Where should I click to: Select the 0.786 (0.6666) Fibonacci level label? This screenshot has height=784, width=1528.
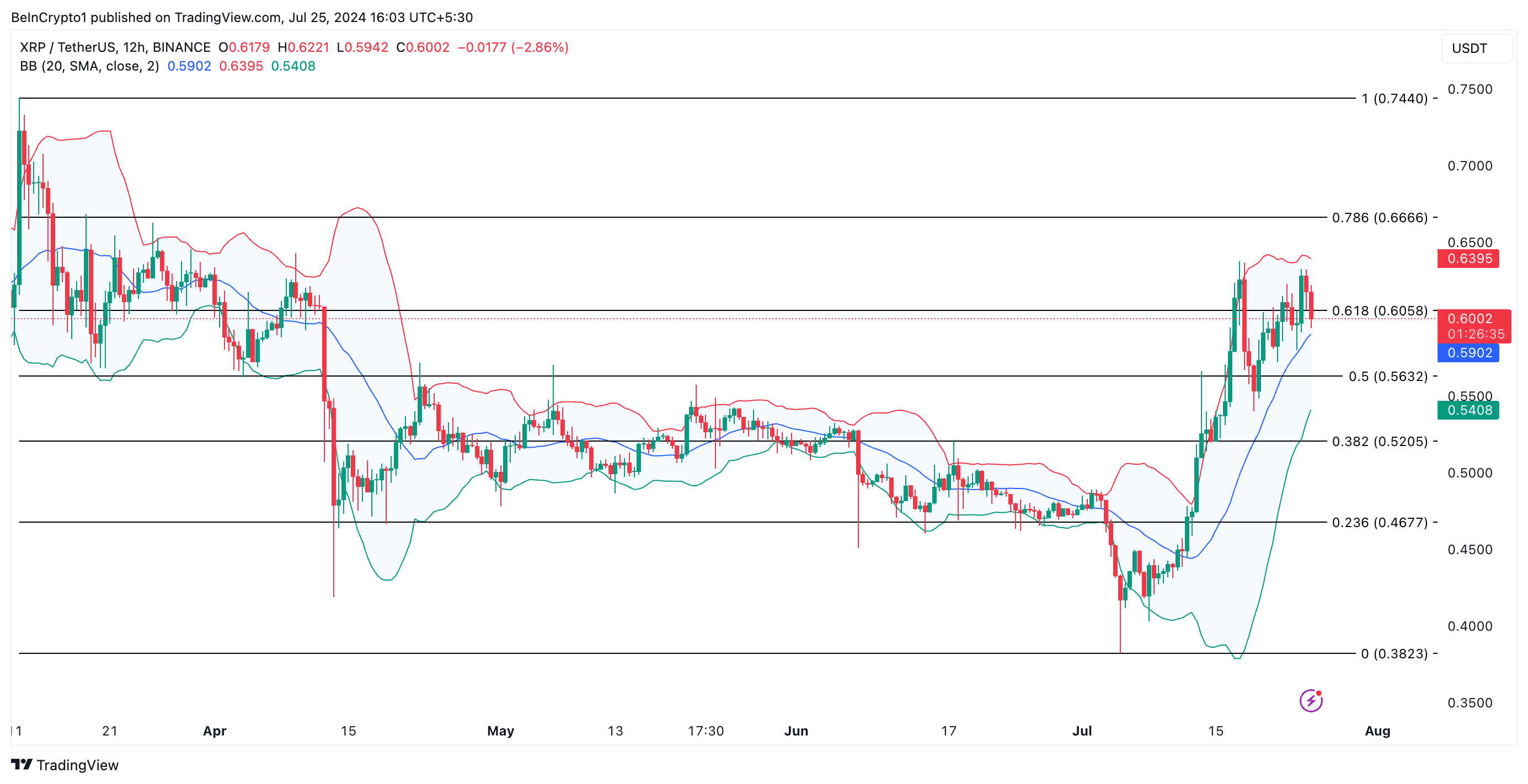[1380, 218]
